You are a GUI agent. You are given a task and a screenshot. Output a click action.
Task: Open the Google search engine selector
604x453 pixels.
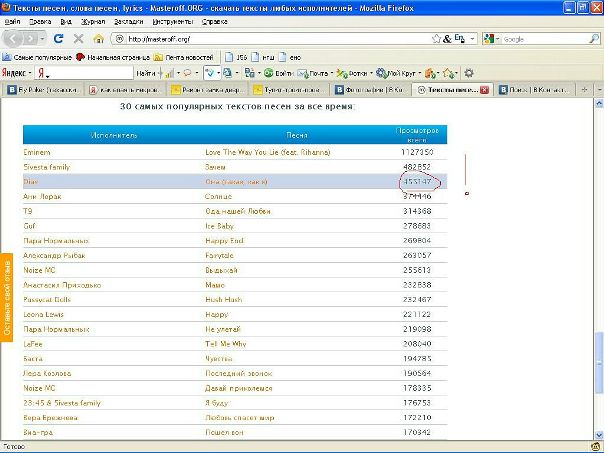click(x=492, y=39)
